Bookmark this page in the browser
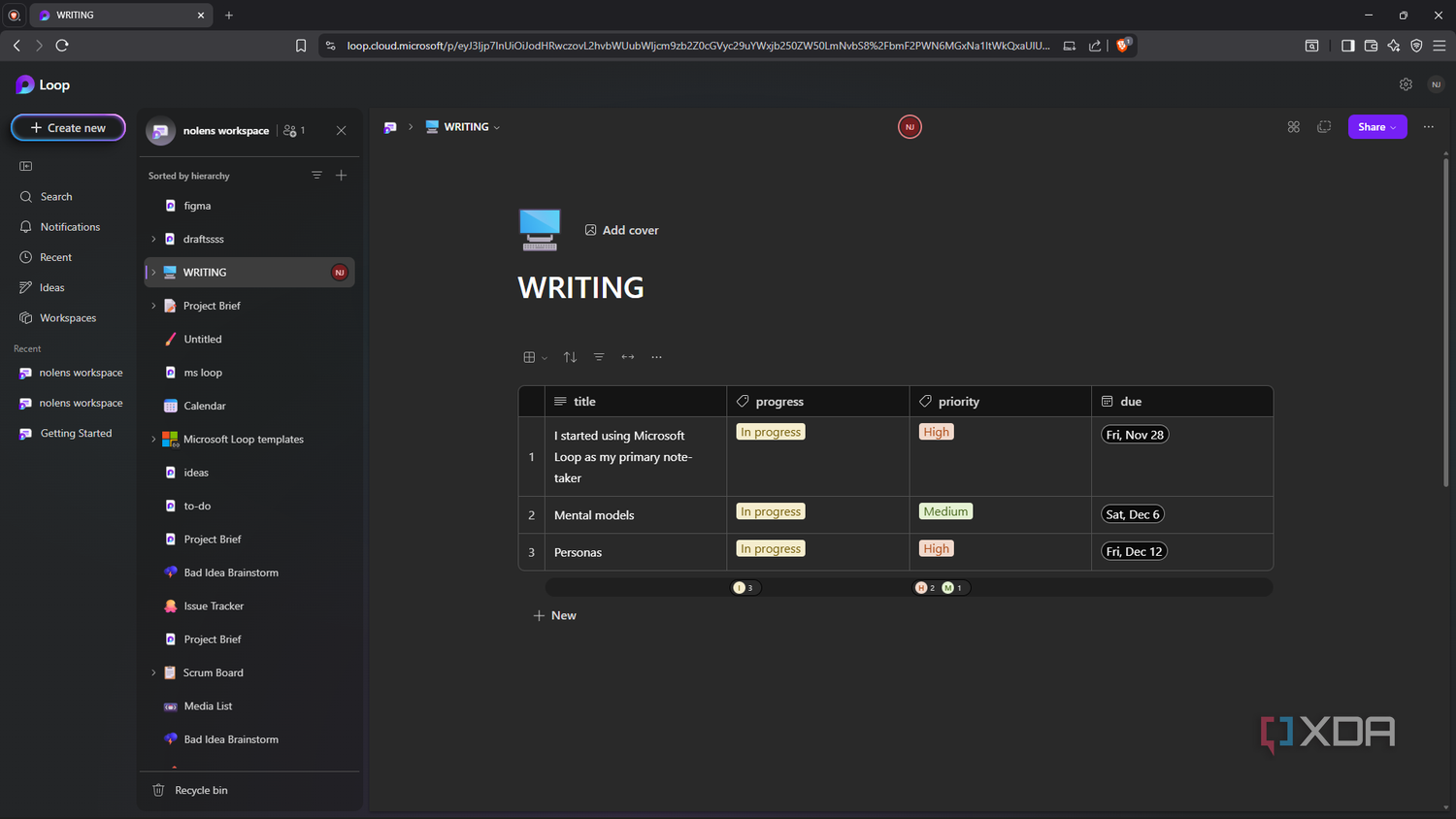The height and width of the screenshot is (819, 1456). pyautogui.click(x=301, y=46)
